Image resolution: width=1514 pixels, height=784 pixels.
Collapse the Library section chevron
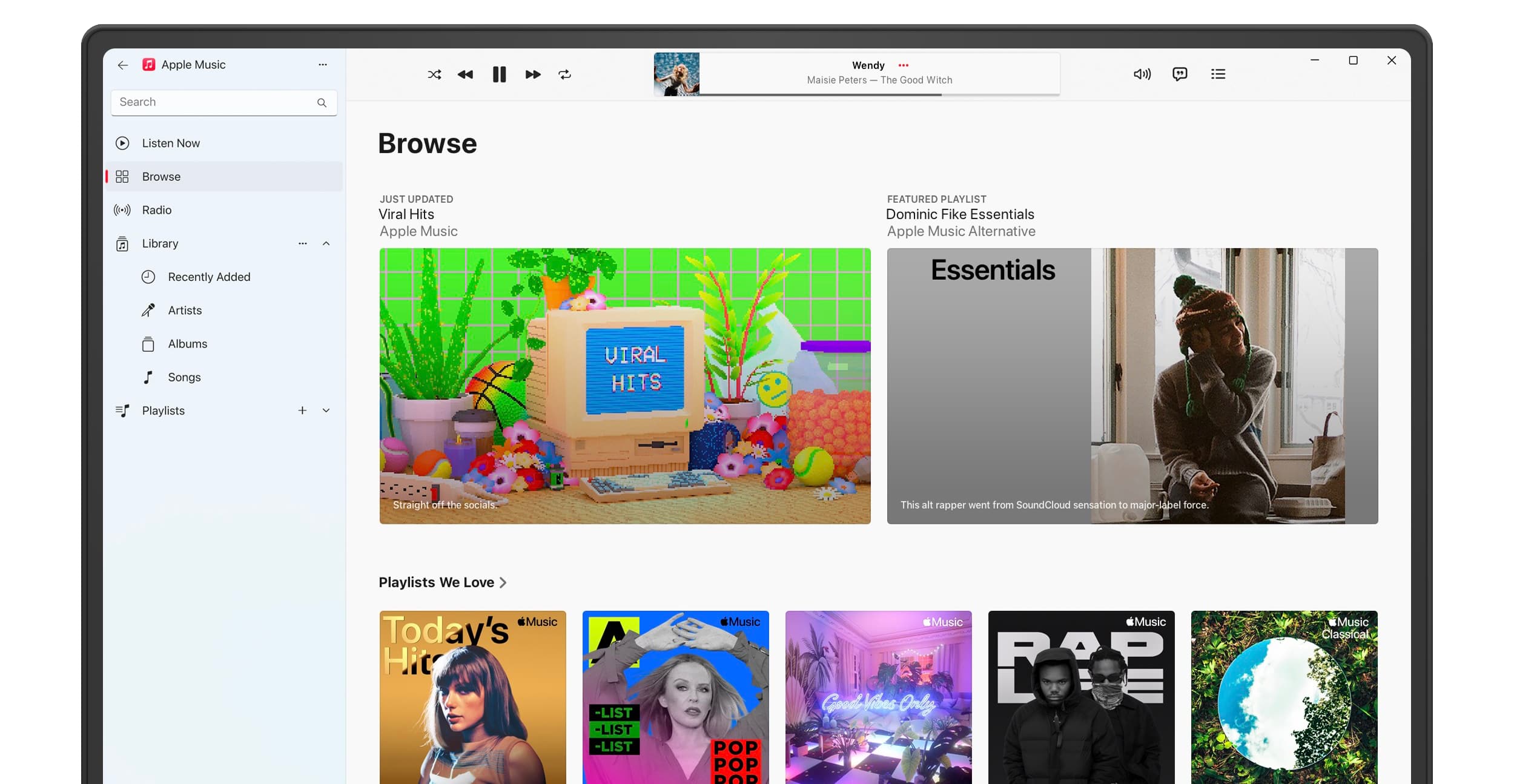click(326, 243)
